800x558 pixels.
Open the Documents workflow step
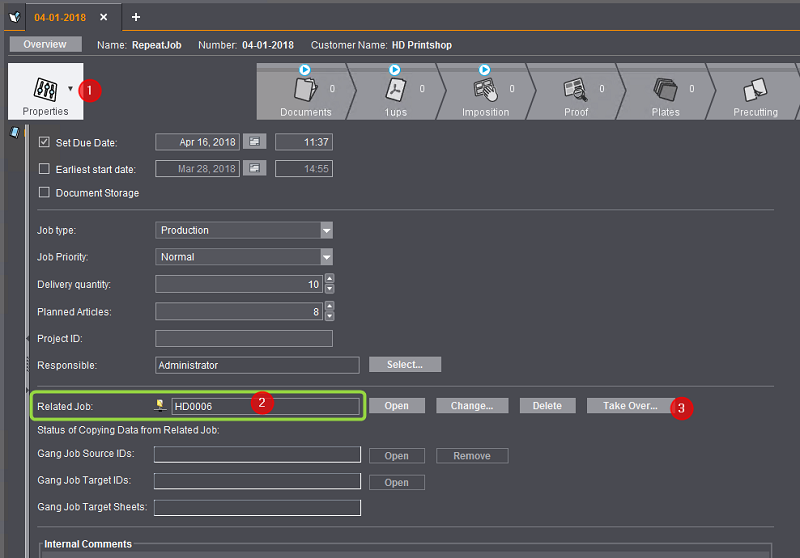coord(305,93)
